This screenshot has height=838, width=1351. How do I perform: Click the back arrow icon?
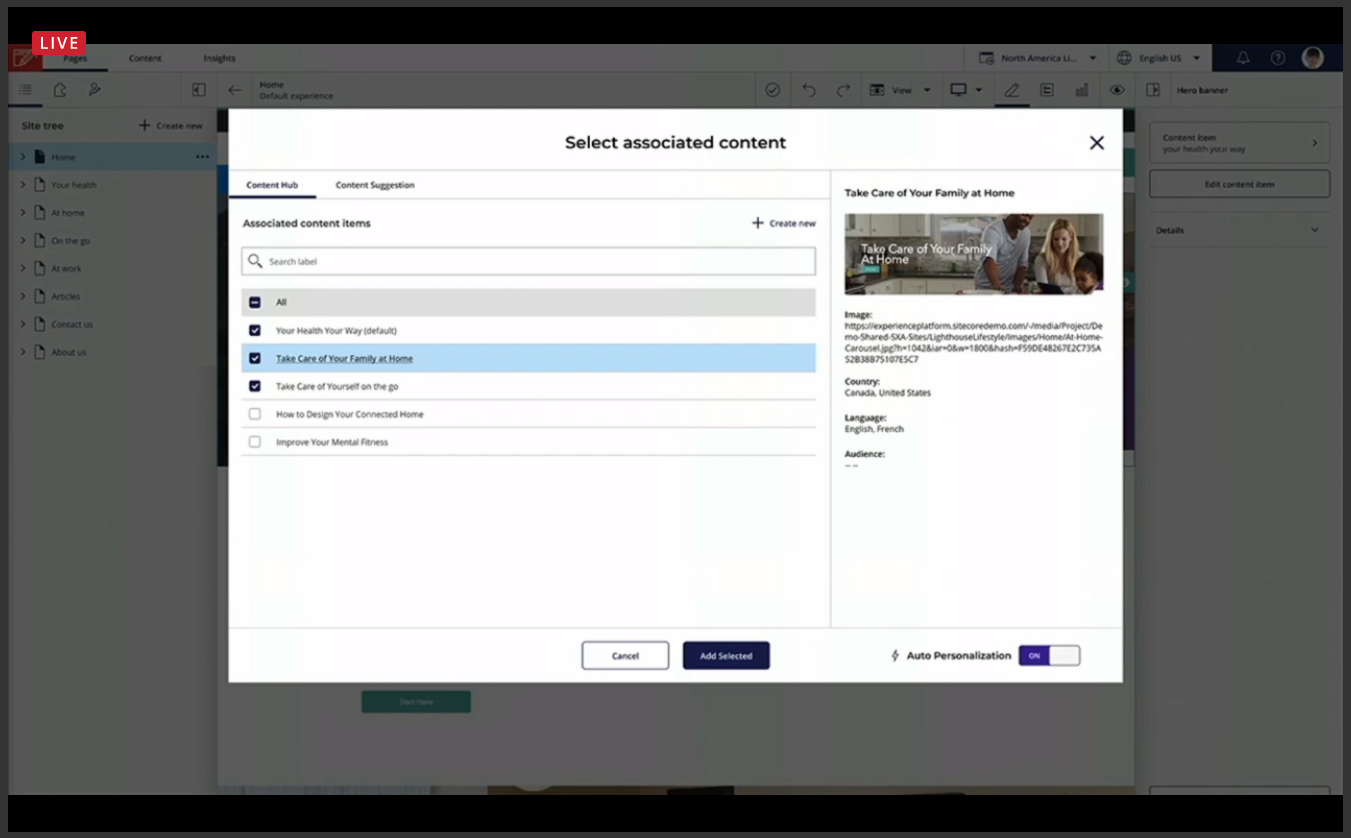point(234,90)
